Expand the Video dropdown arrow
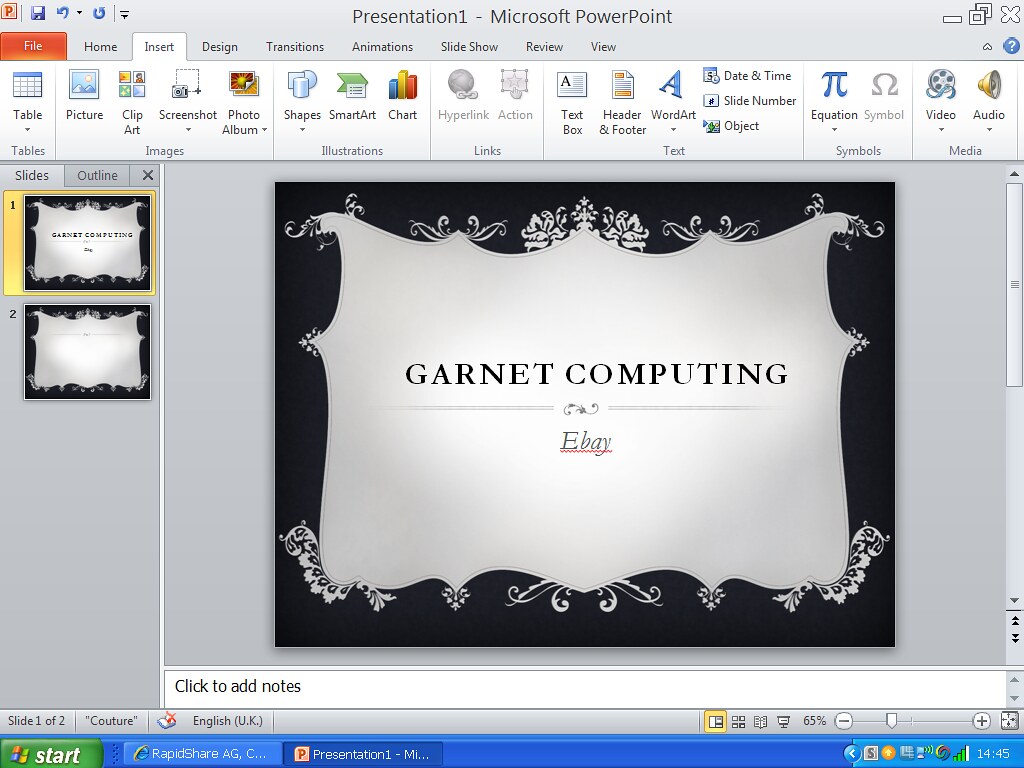The image size is (1024, 768). click(x=941, y=130)
